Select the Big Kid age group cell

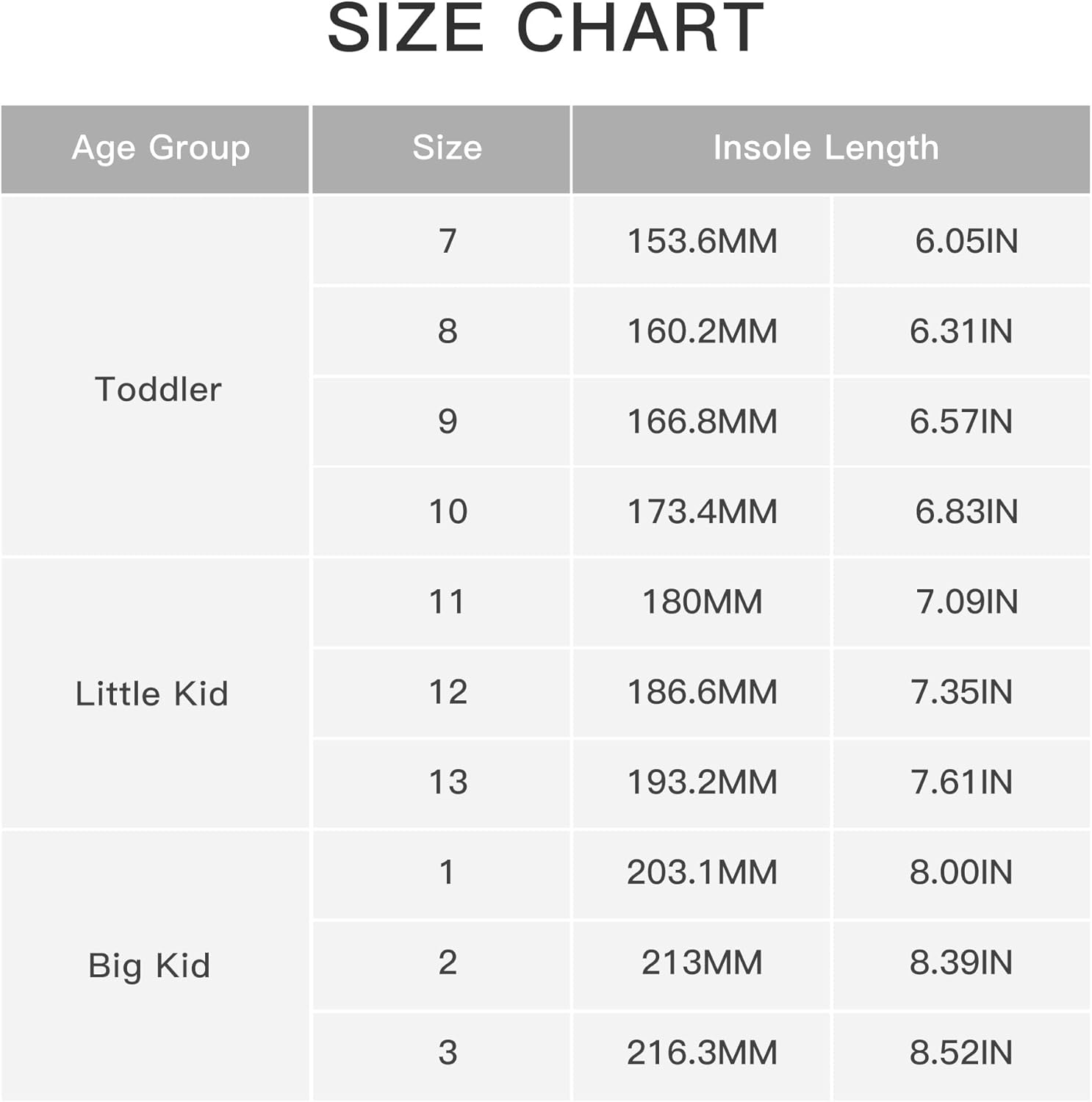pos(149,965)
